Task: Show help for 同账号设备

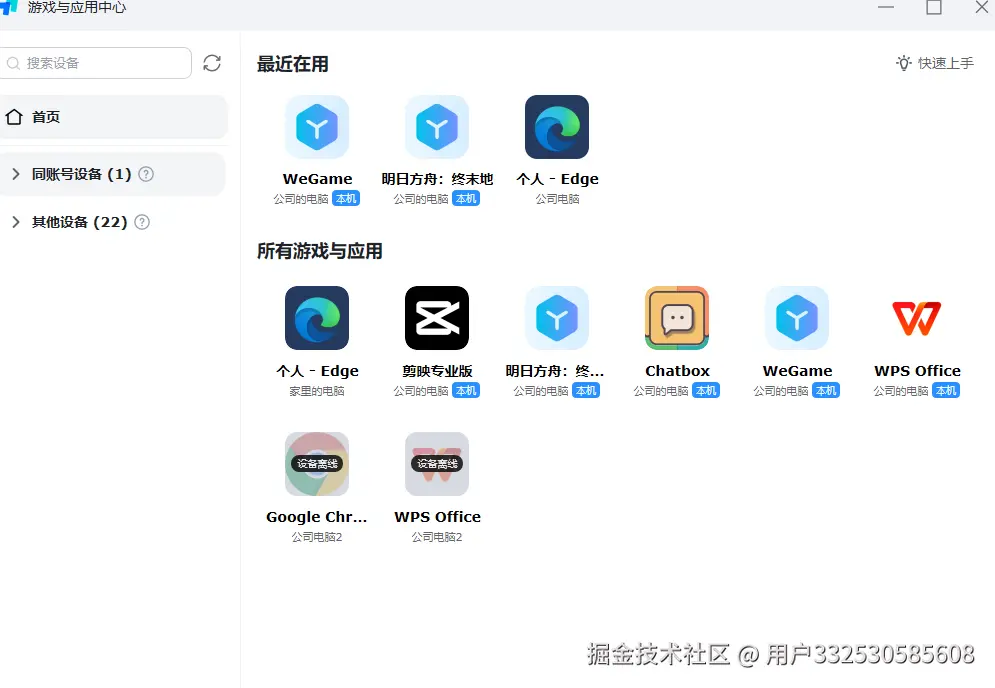Action: [x=146, y=174]
